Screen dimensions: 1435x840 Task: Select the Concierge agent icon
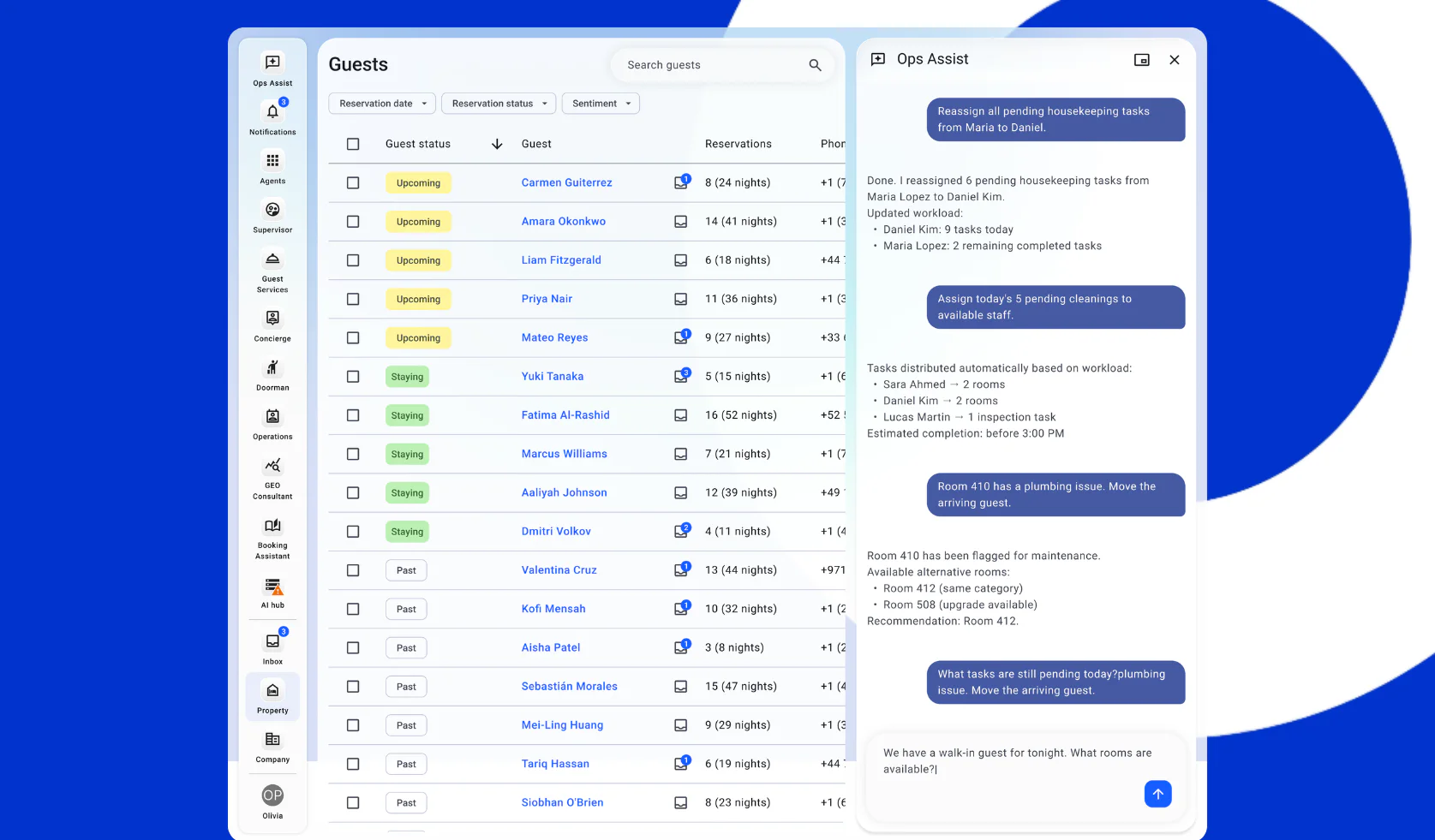pos(272,319)
